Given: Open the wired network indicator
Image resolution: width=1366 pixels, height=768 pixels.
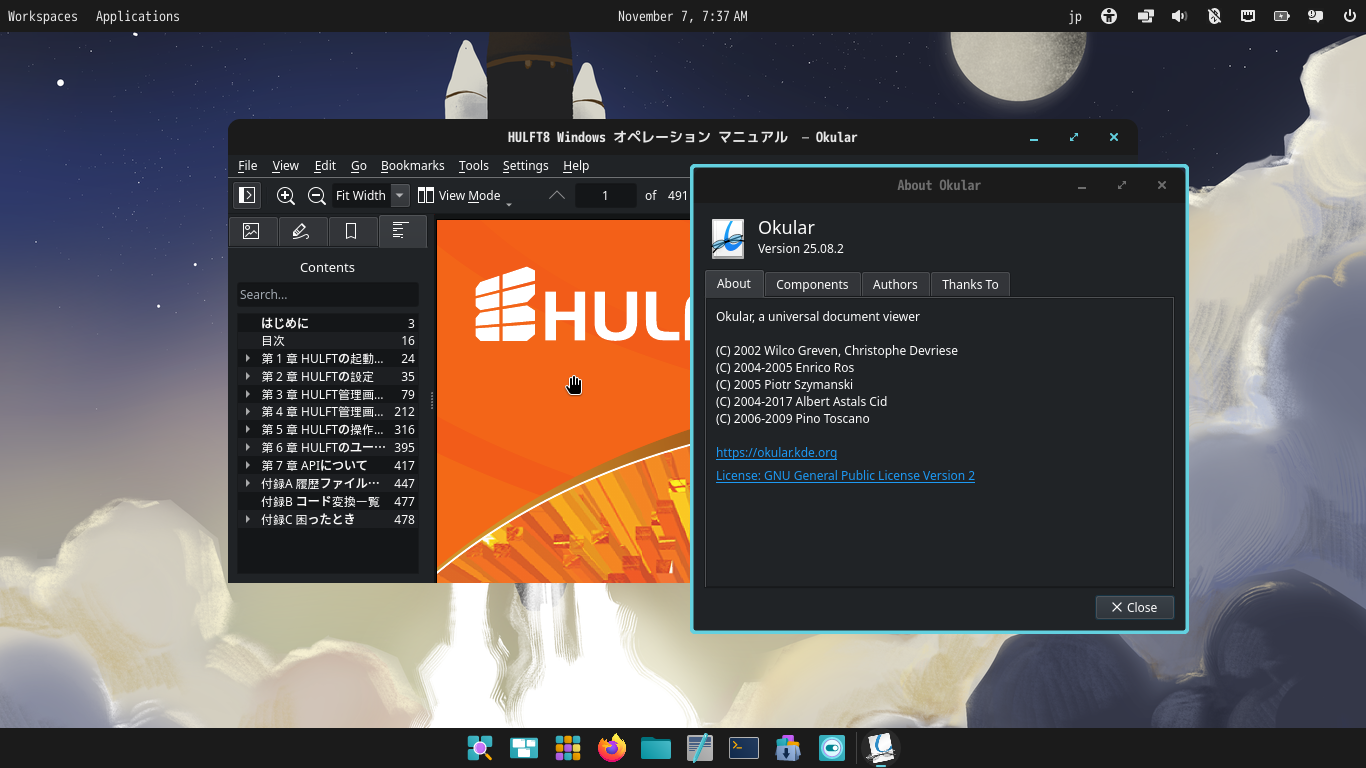Looking at the screenshot, I should (1248, 16).
